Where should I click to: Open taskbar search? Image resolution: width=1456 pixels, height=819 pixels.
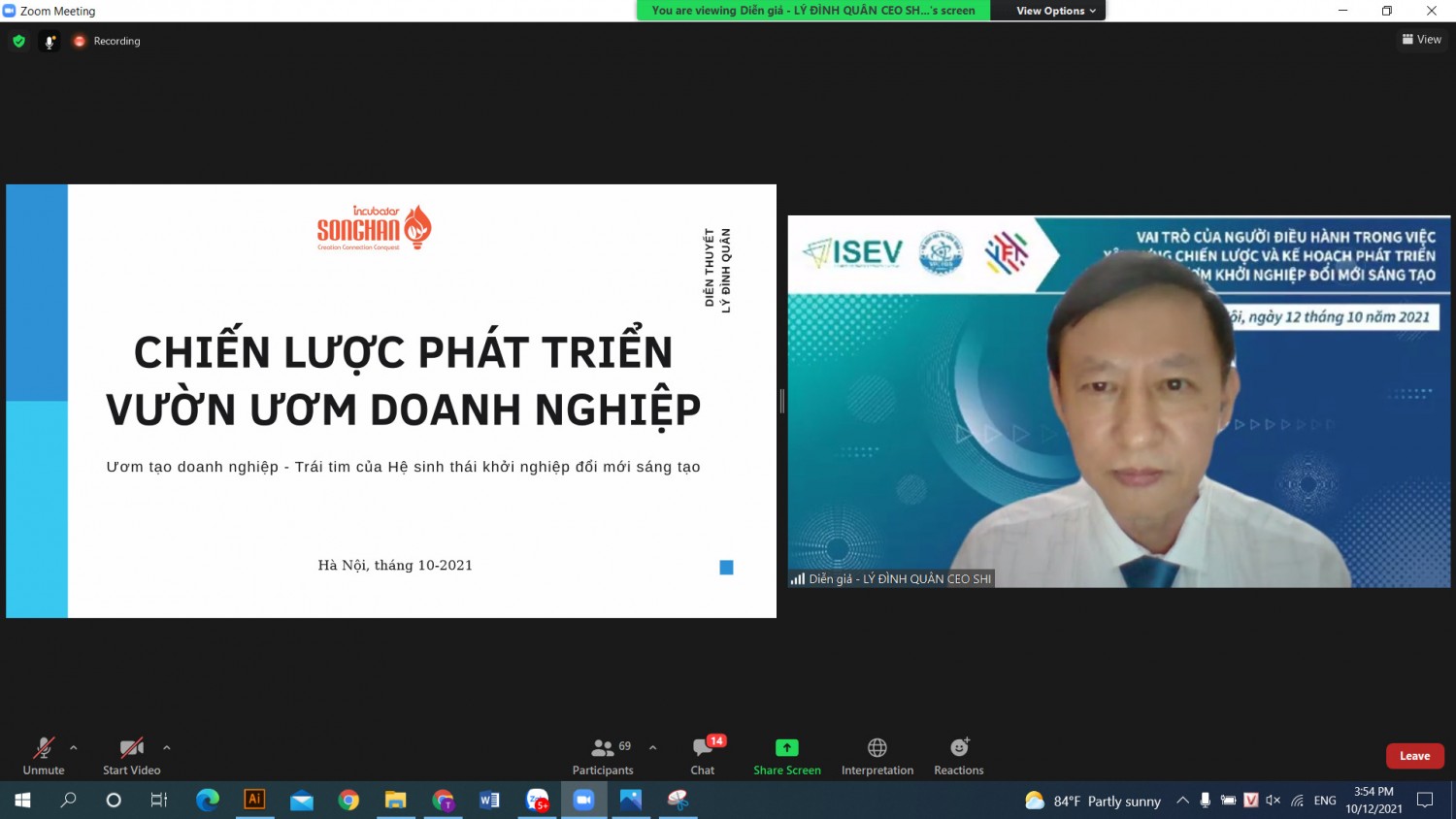[68, 801]
